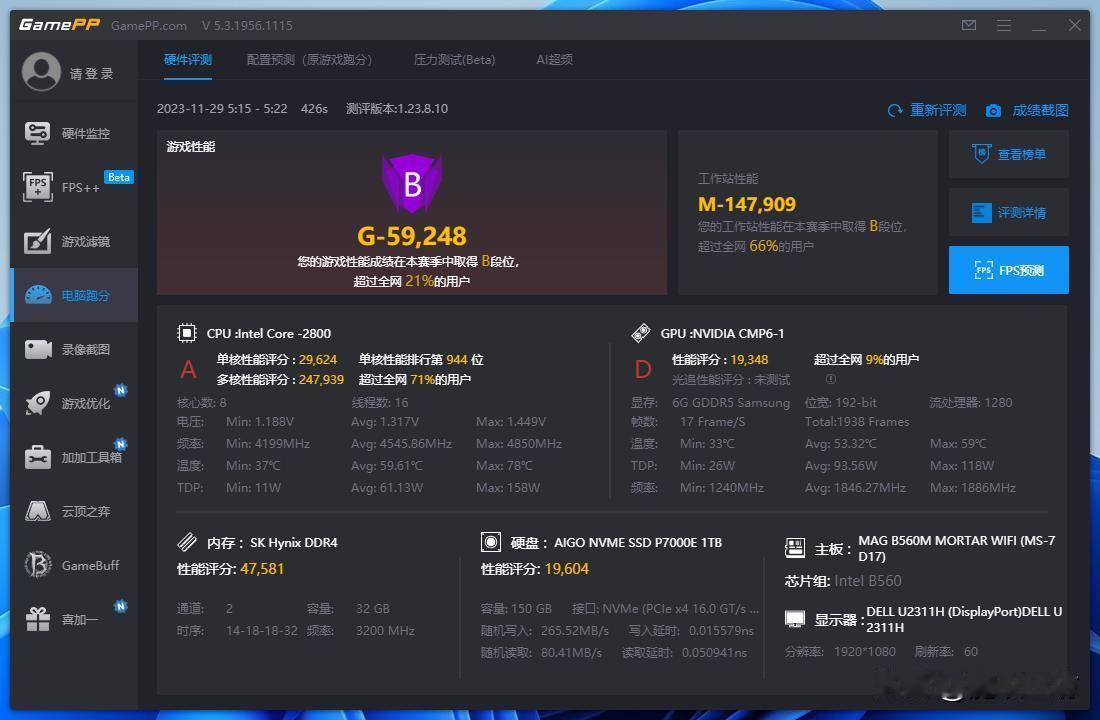Click 重新评测 to rerun benchmark
Image resolution: width=1100 pixels, height=720 pixels.
click(927, 110)
